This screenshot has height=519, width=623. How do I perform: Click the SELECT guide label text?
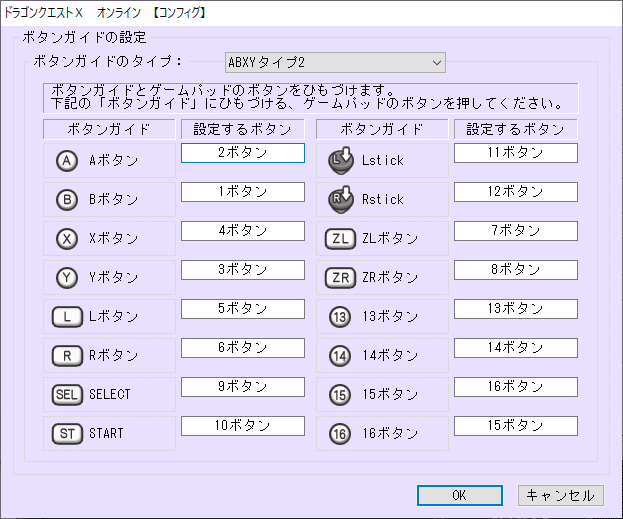110,394
